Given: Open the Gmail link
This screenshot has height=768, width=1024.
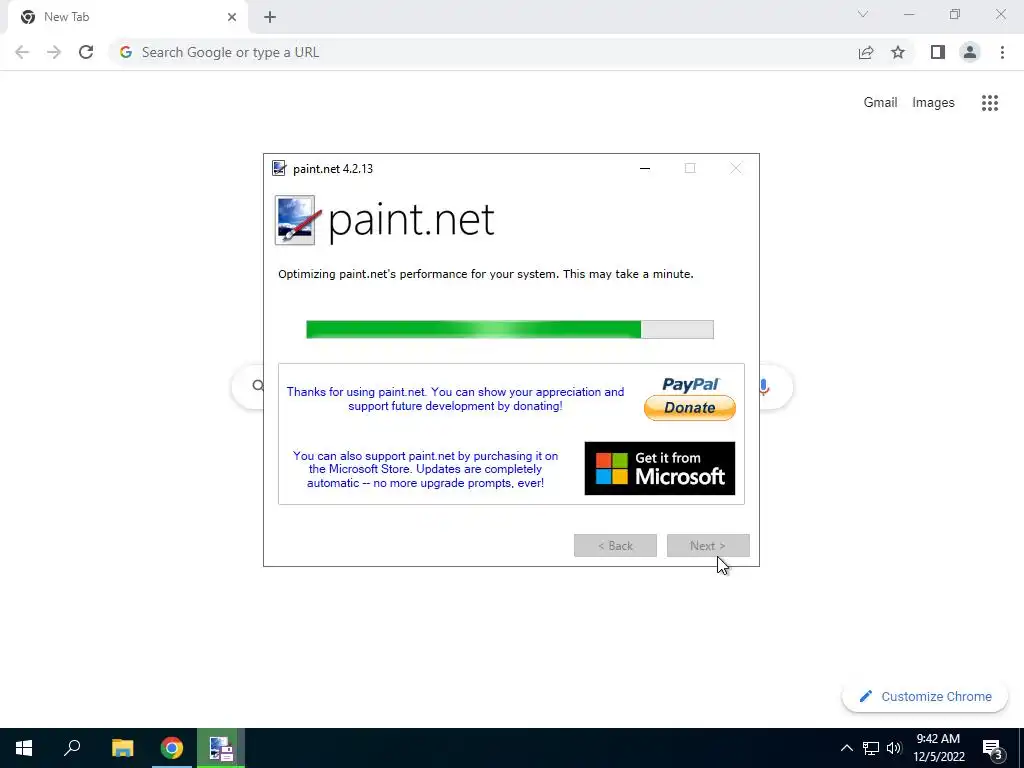Looking at the screenshot, I should coord(880,103).
